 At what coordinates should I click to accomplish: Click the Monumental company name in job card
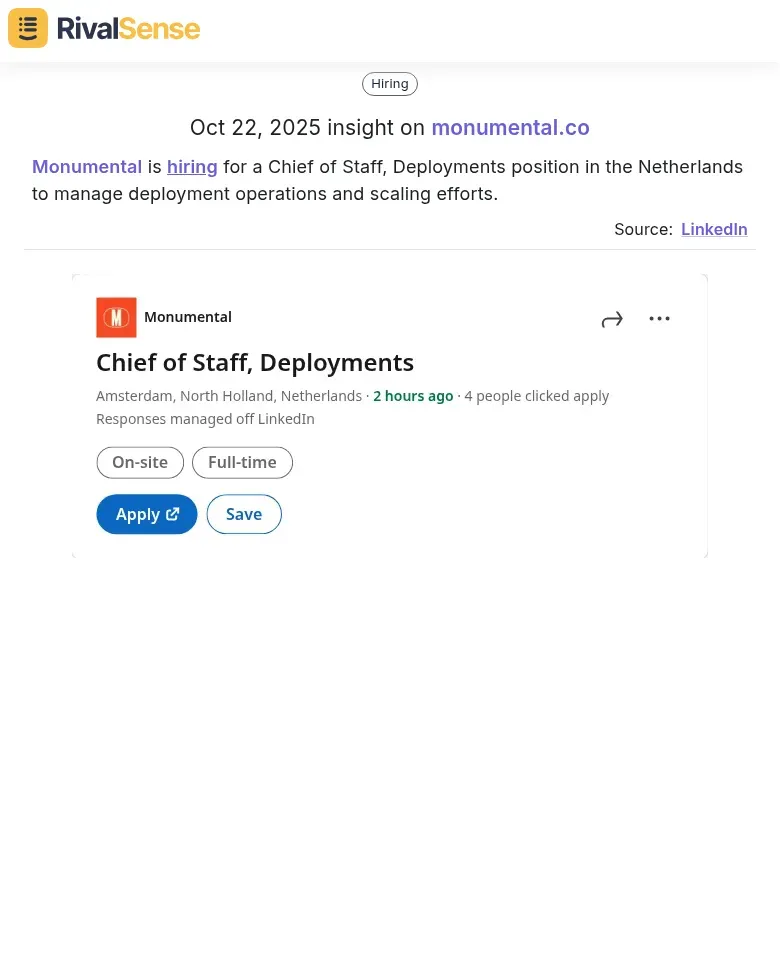click(188, 317)
